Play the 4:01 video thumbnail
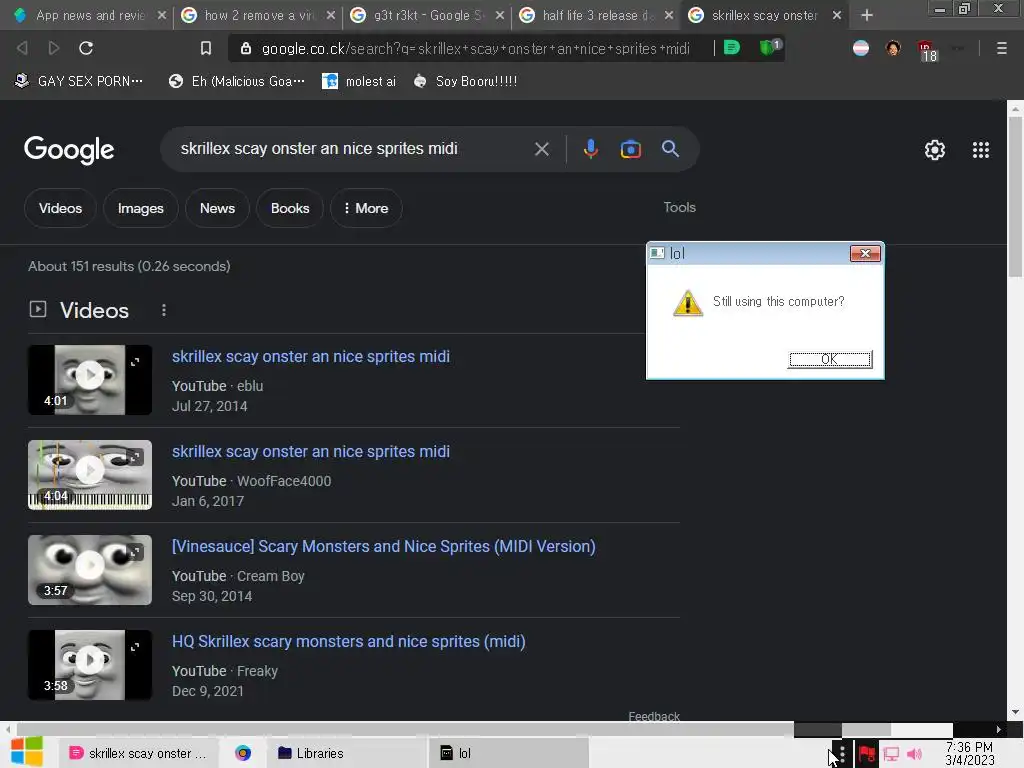 [90, 379]
